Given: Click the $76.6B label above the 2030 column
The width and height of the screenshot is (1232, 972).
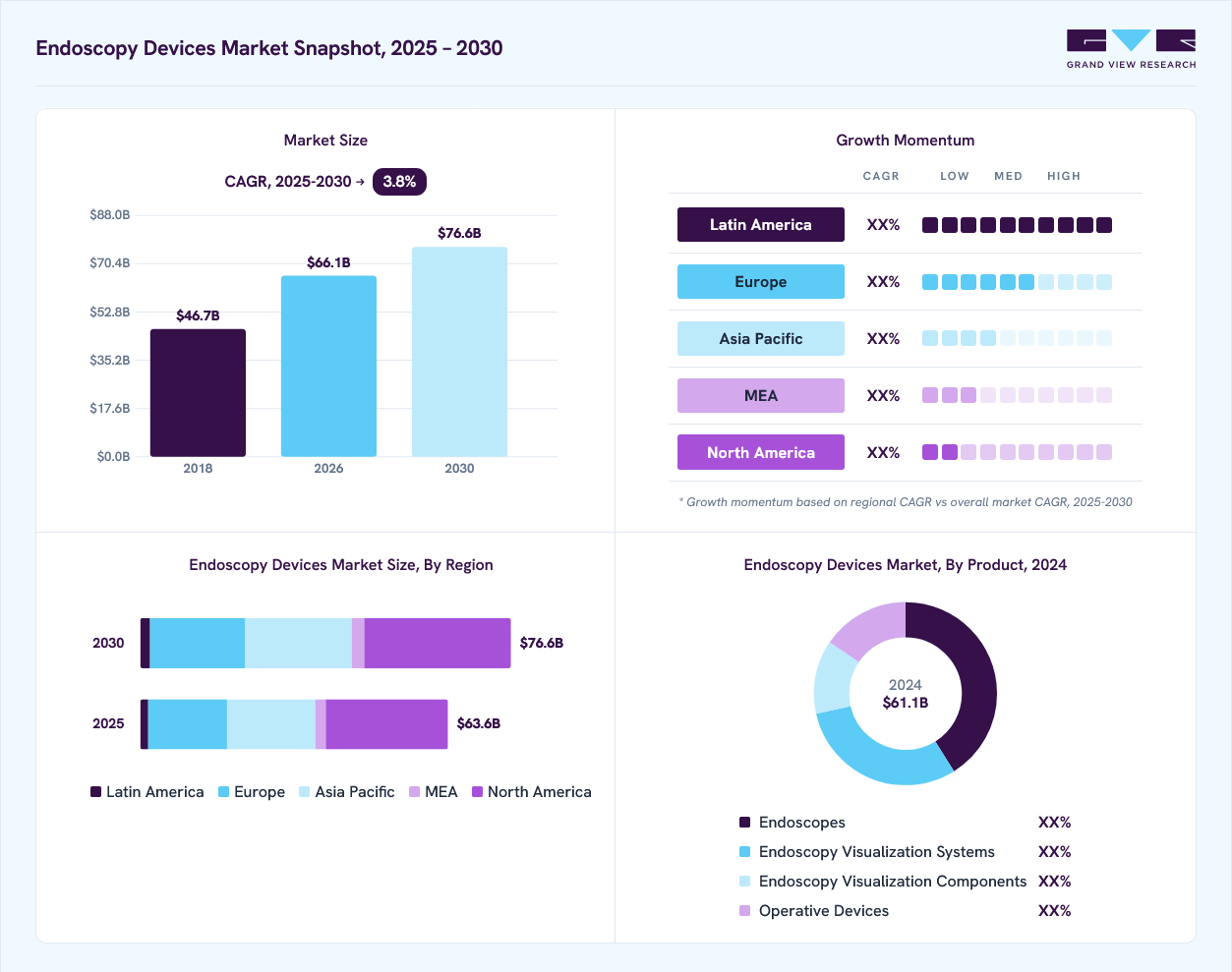Looking at the screenshot, I should point(459,233).
